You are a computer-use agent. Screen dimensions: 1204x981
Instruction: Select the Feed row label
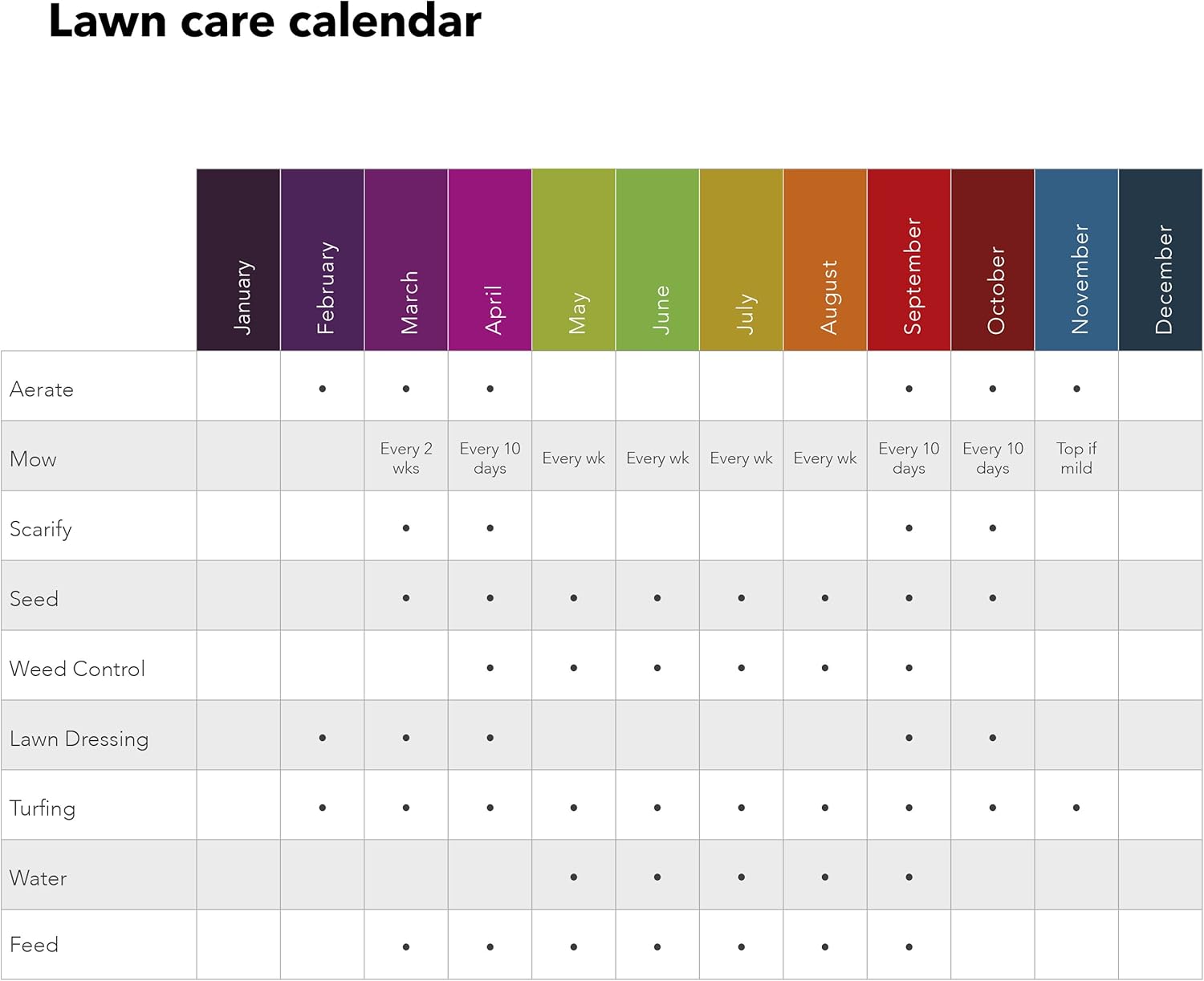(35, 945)
